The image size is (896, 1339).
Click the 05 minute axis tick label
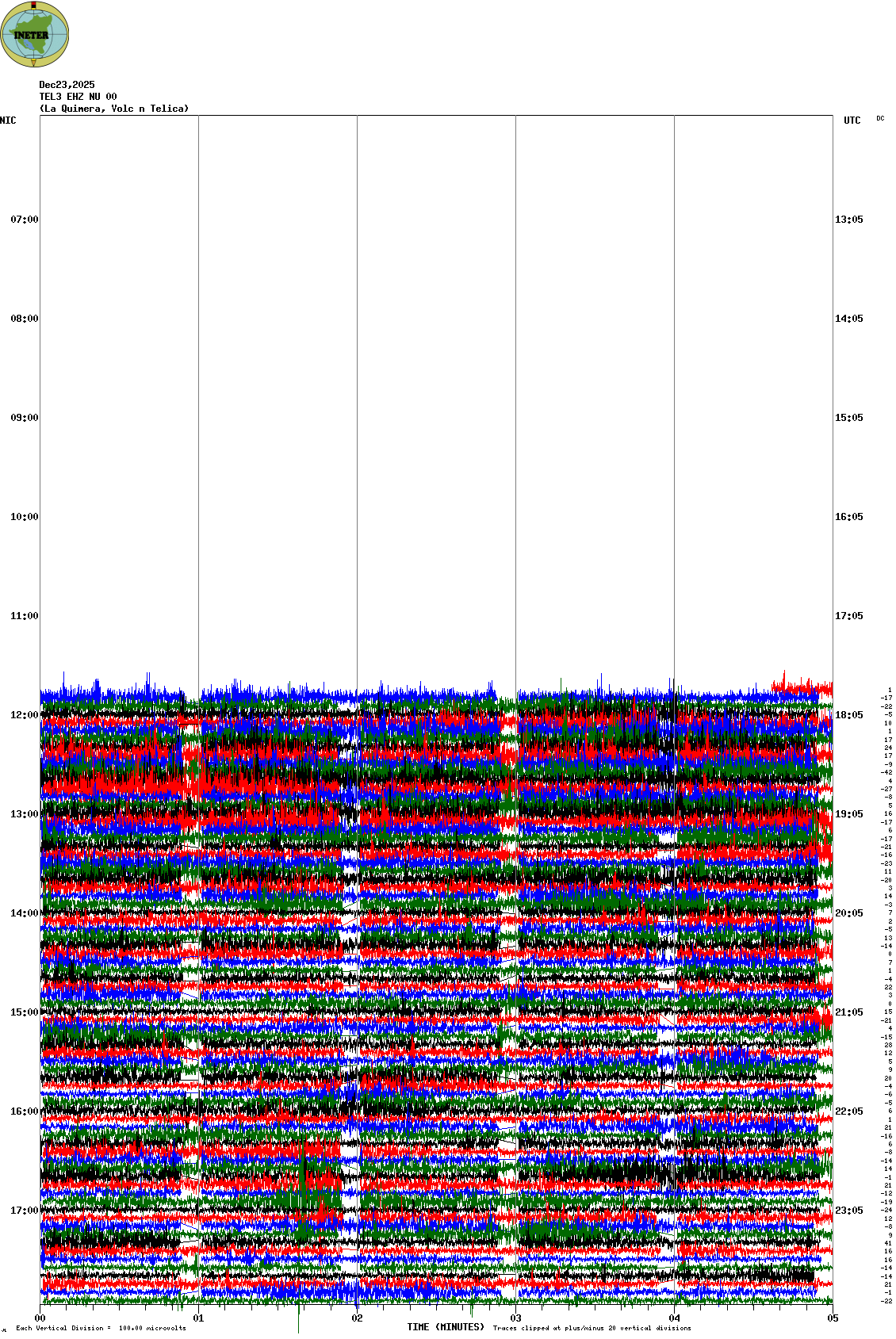833,1318
